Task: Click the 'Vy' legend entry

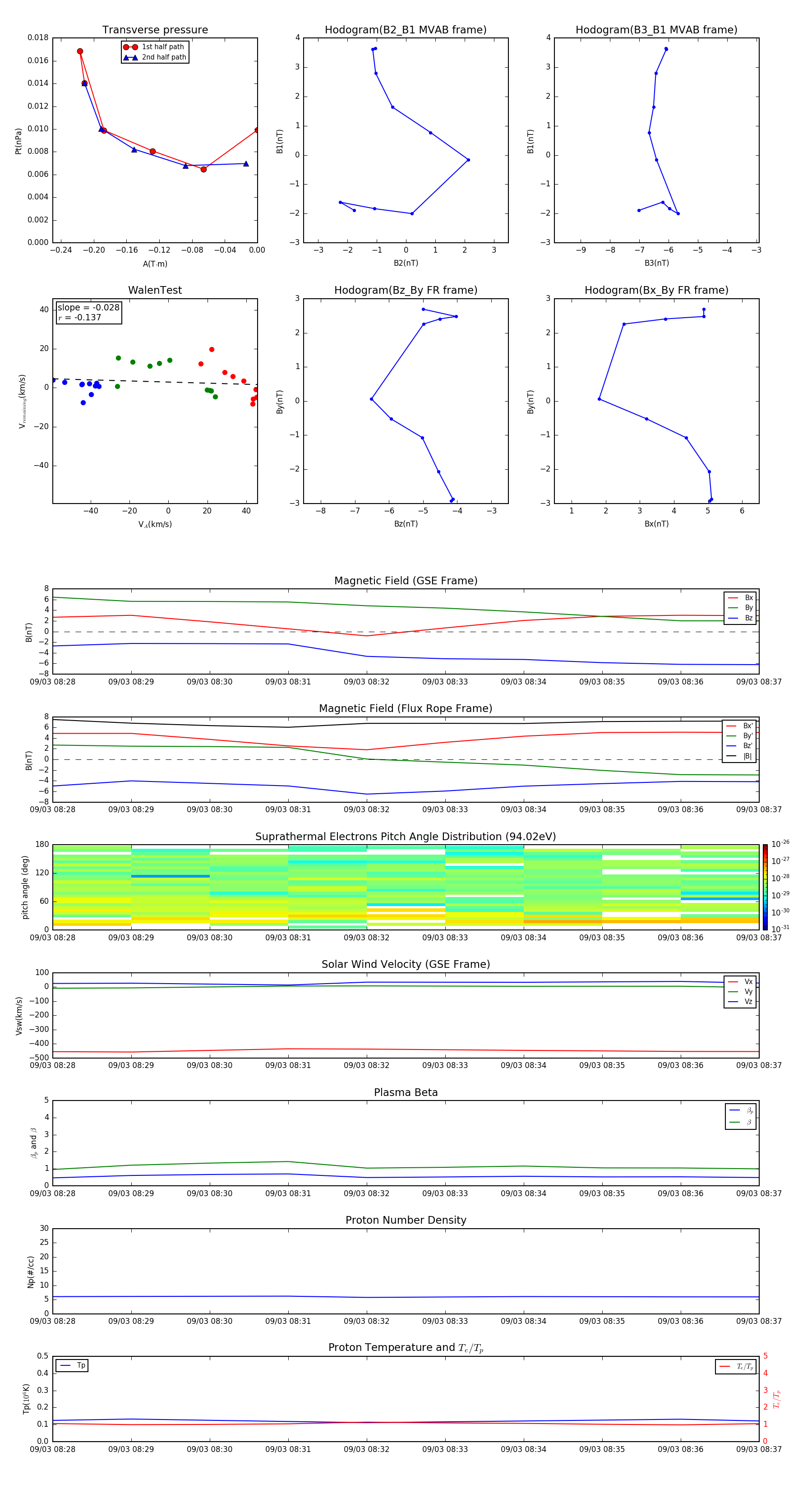Action: pos(740,991)
